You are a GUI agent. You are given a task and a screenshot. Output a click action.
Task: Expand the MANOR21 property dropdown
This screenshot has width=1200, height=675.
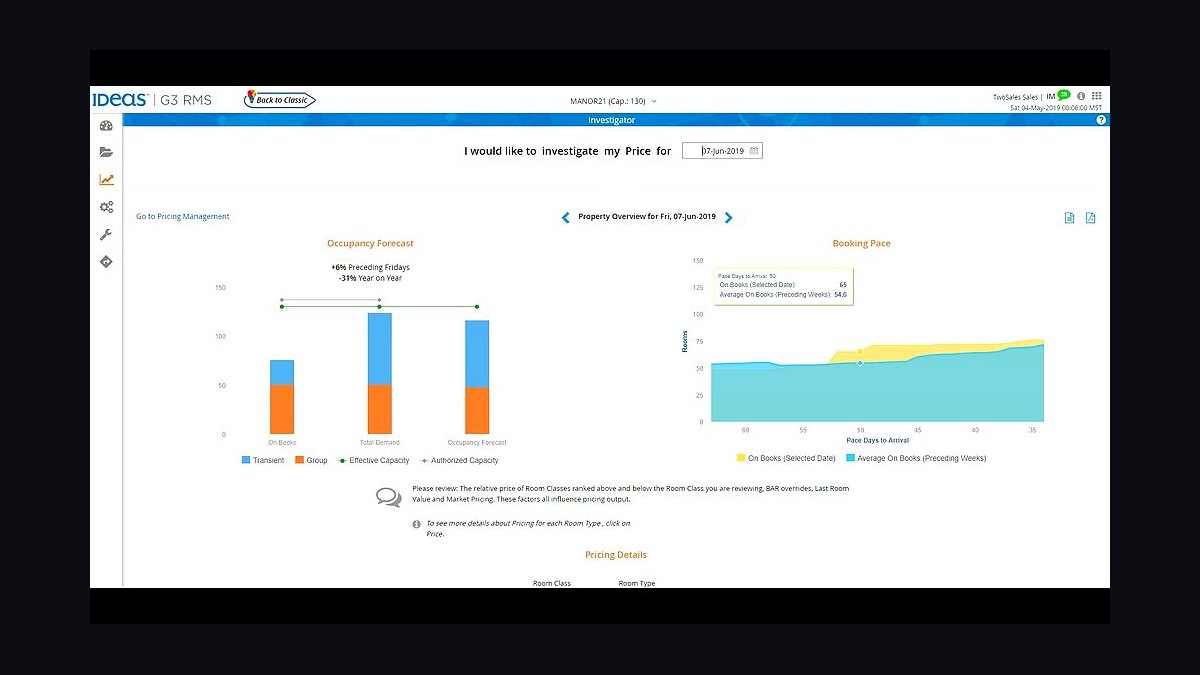pyautogui.click(x=613, y=101)
